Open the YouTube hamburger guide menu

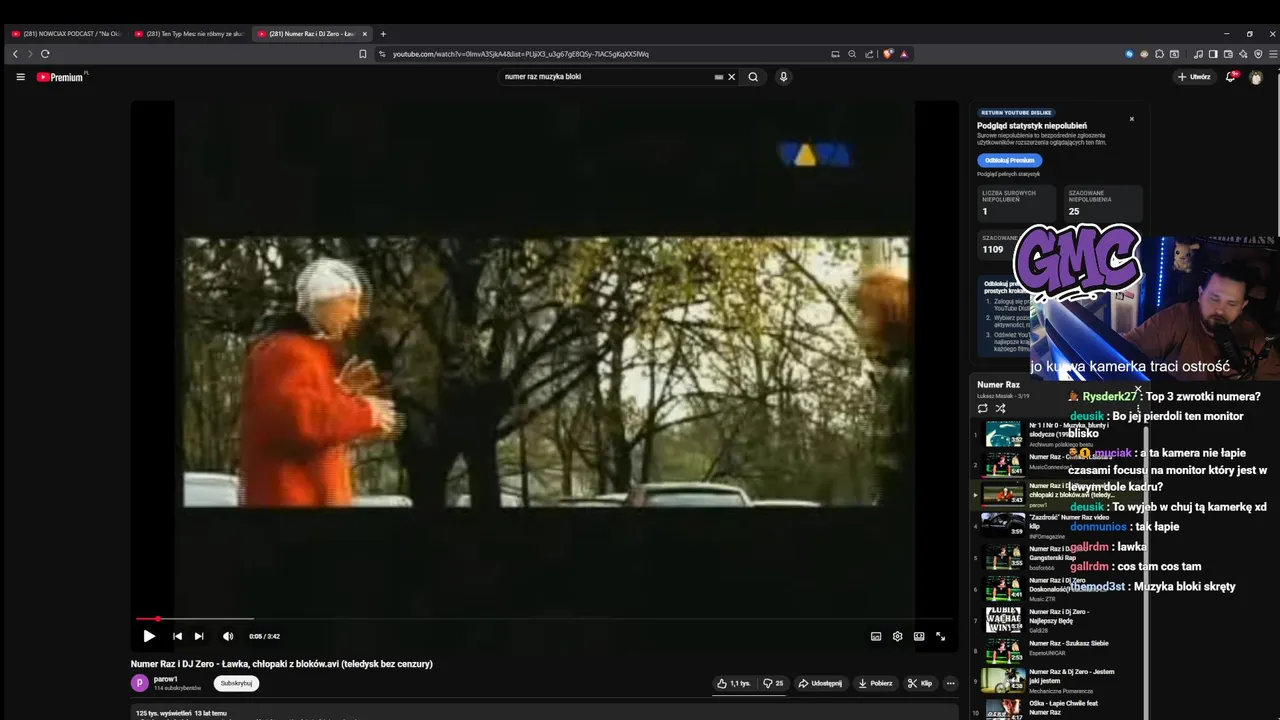(x=20, y=77)
